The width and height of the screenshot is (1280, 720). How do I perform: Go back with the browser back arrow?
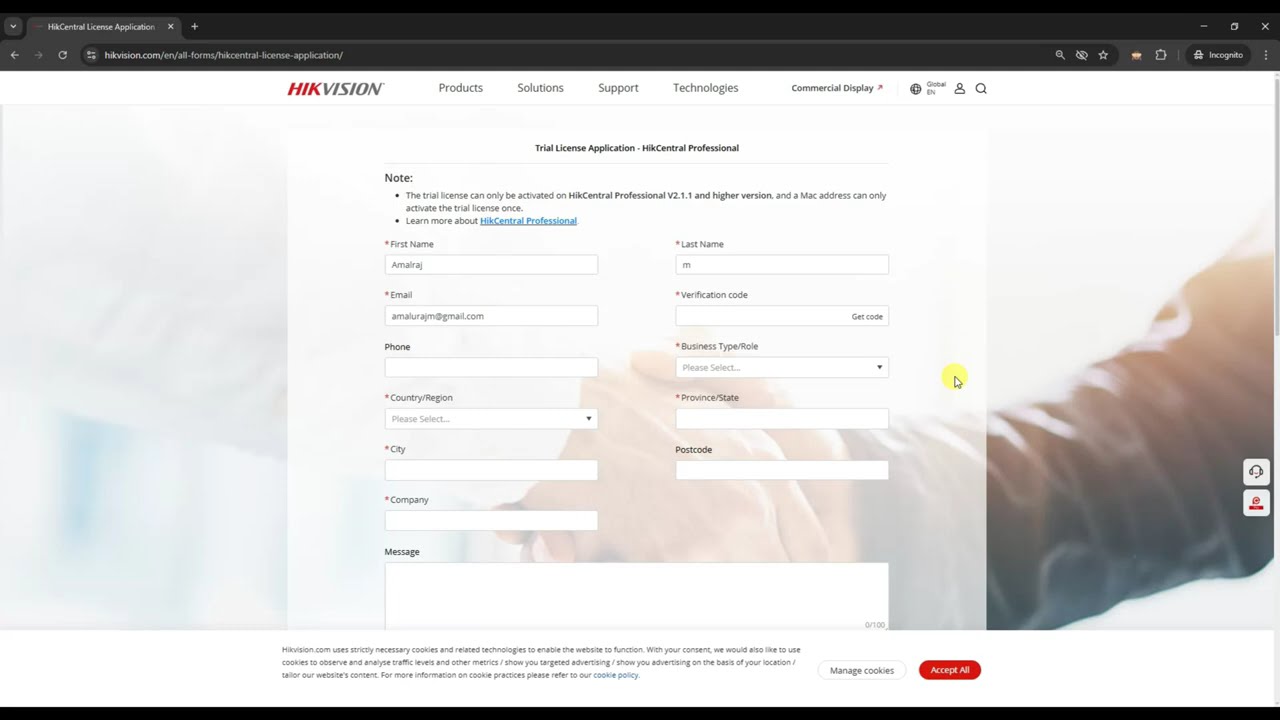(15, 55)
